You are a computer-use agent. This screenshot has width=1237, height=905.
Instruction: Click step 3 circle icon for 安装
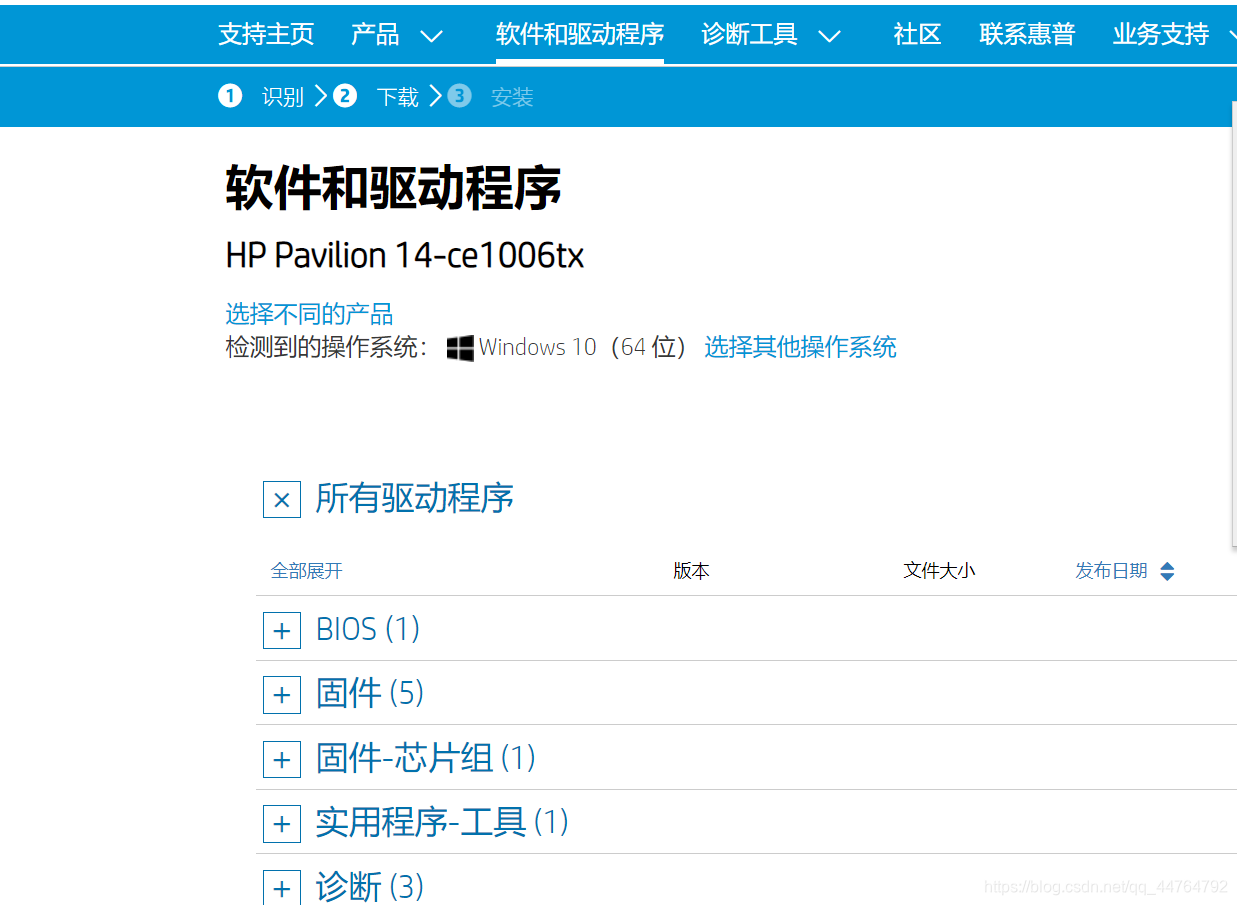pos(459,96)
